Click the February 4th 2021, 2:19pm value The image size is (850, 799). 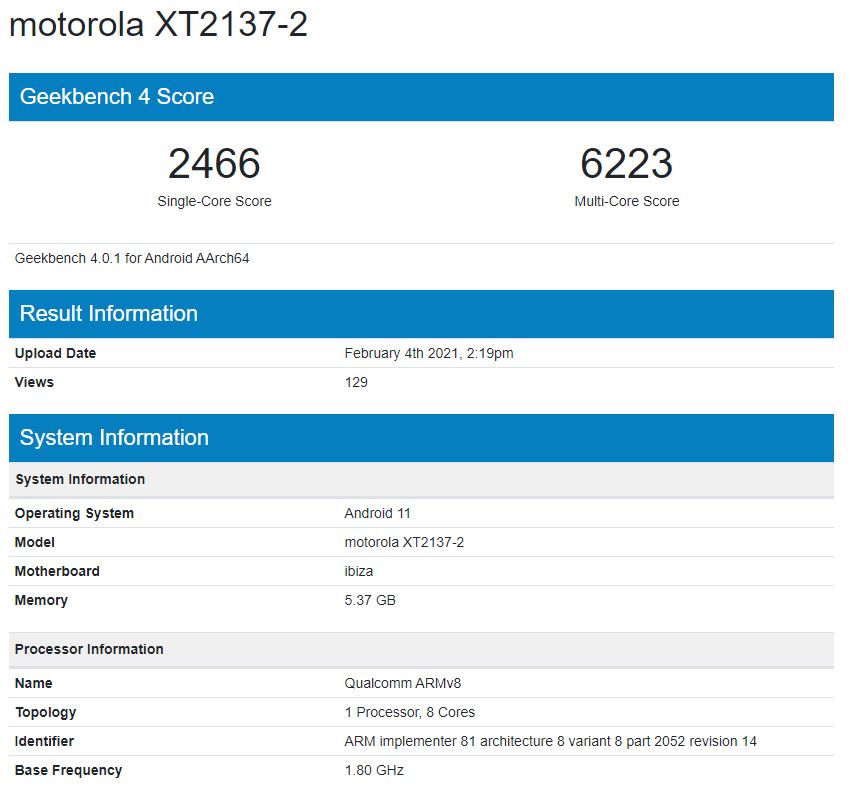click(429, 353)
